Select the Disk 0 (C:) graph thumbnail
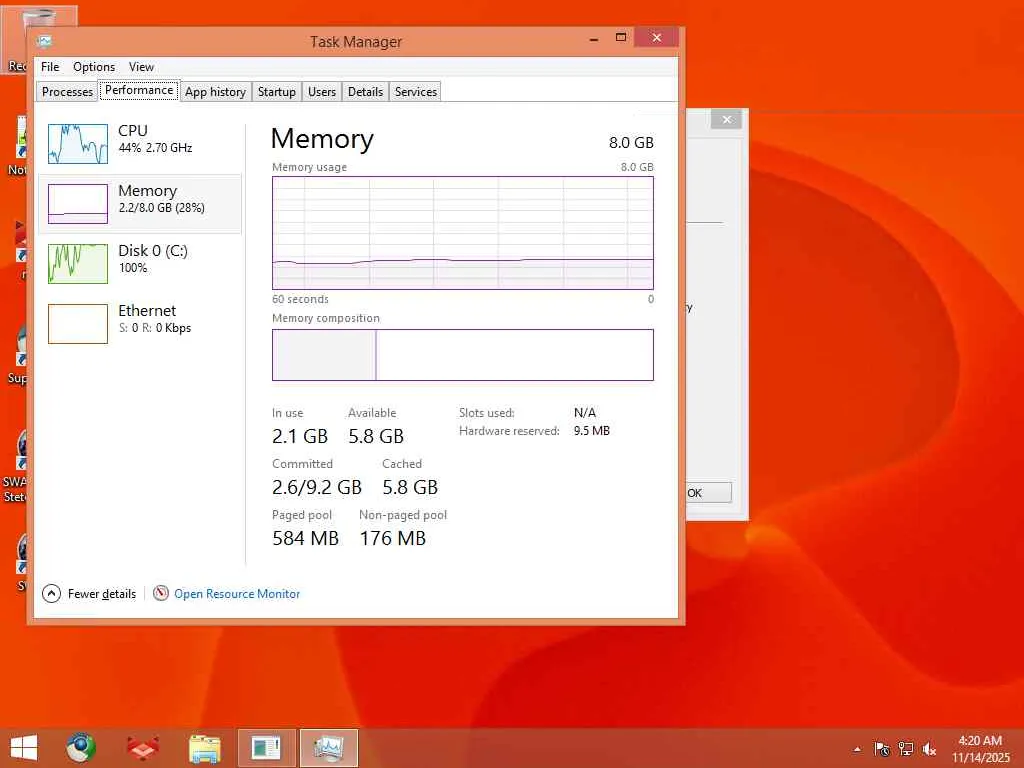 [x=78, y=264]
